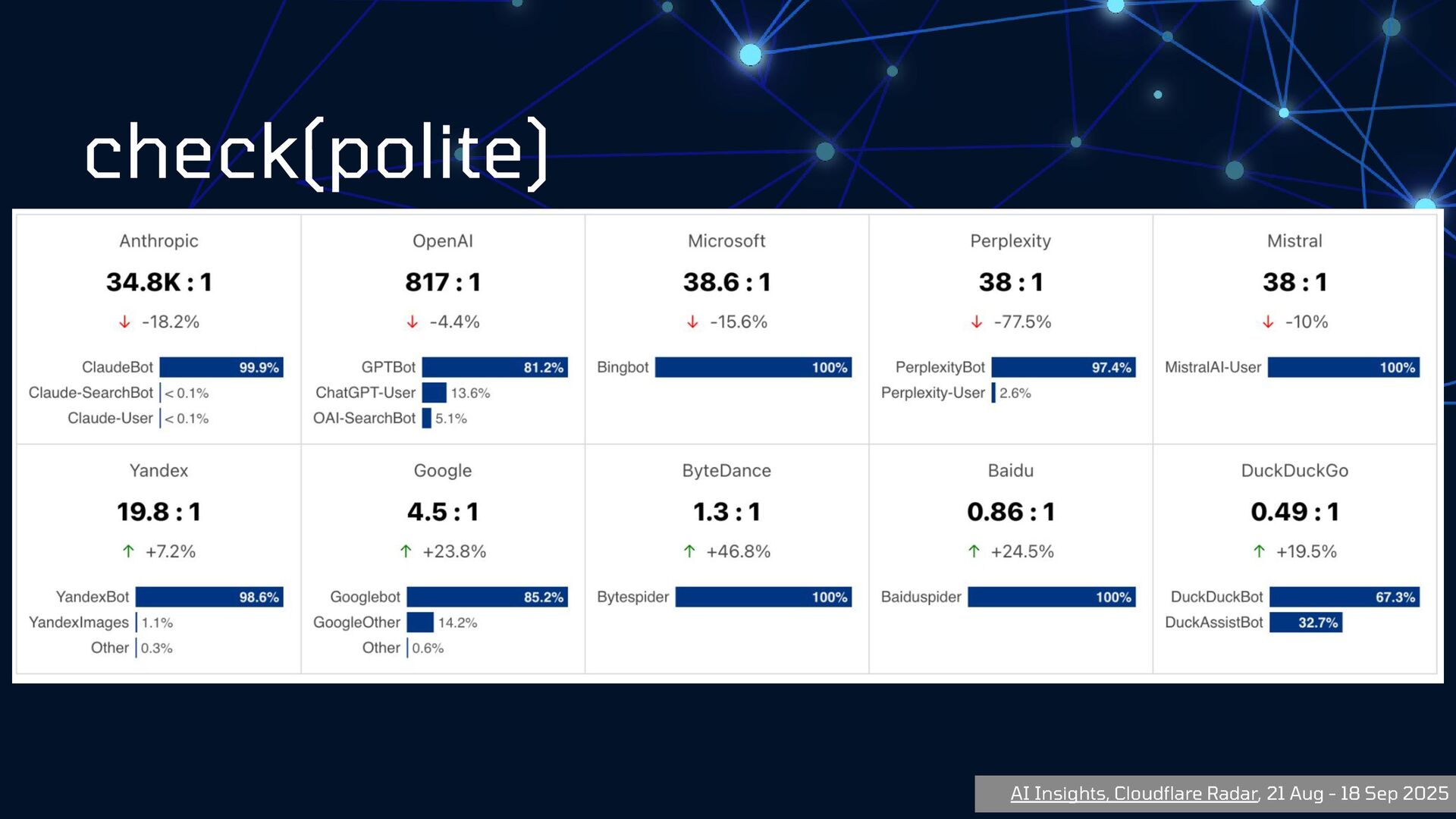1456x819 pixels.
Task: Select the ChatGPT-User 13.6% bar
Action: [x=434, y=393]
